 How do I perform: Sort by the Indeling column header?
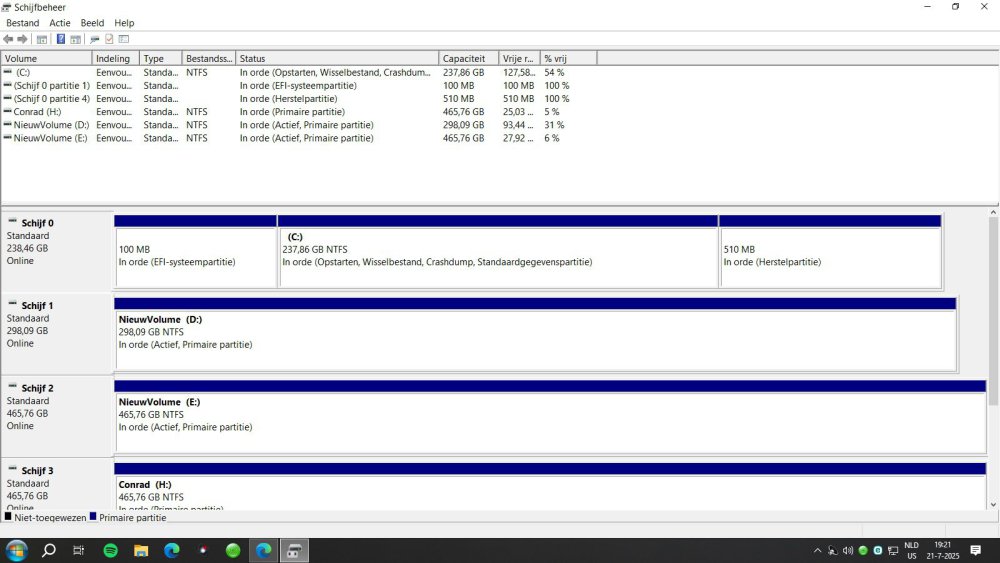pyautogui.click(x=115, y=58)
